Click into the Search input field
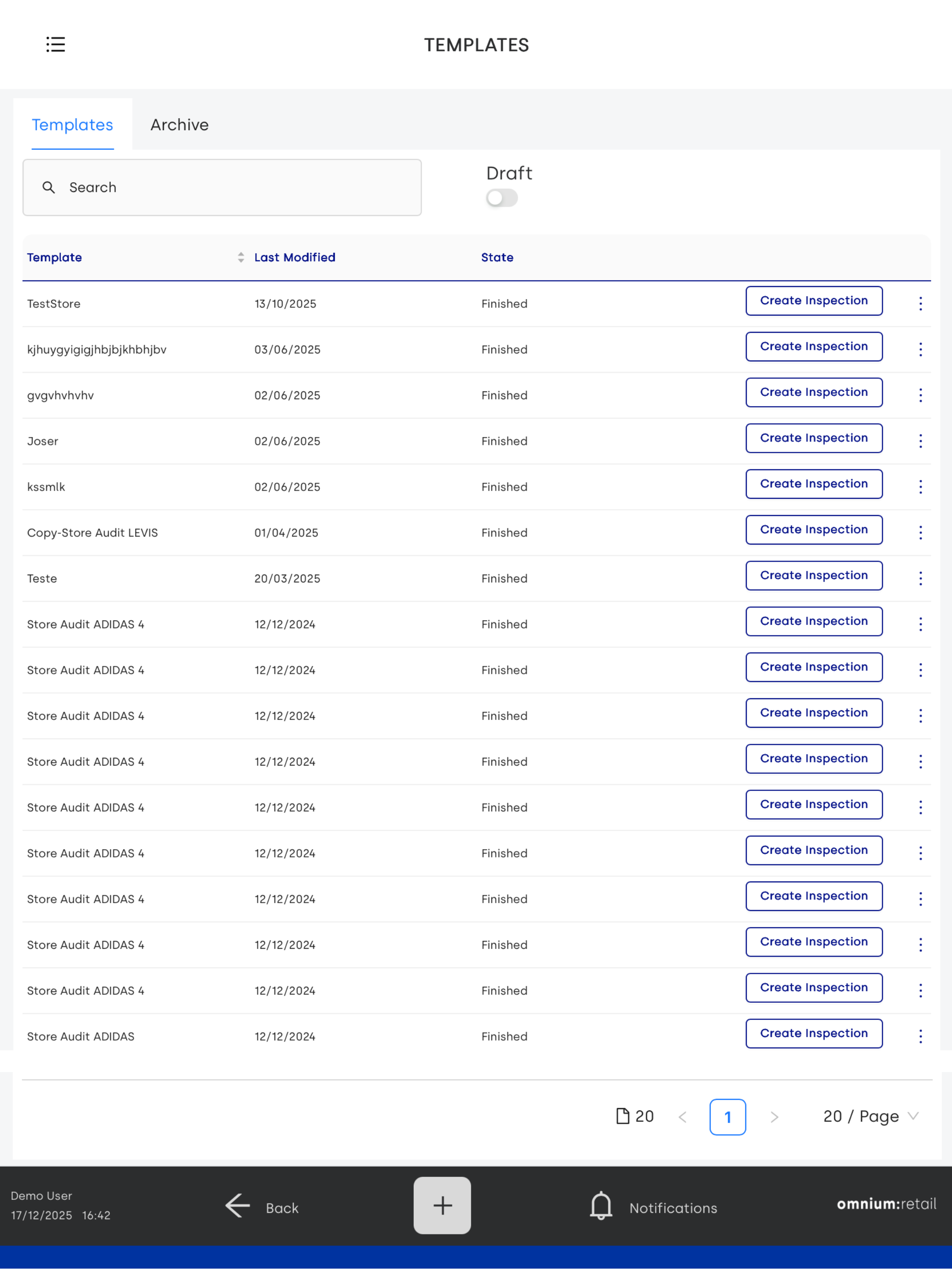The height and width of the screenshot is (1270, 952). (222, 187)
